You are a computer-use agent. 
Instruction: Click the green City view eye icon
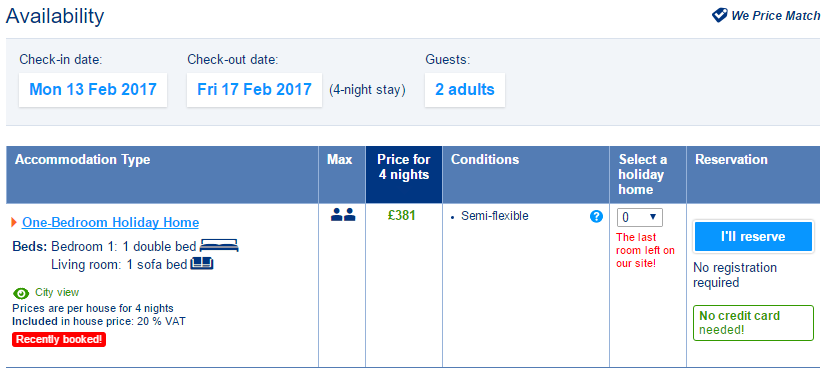tap(21, 293)
